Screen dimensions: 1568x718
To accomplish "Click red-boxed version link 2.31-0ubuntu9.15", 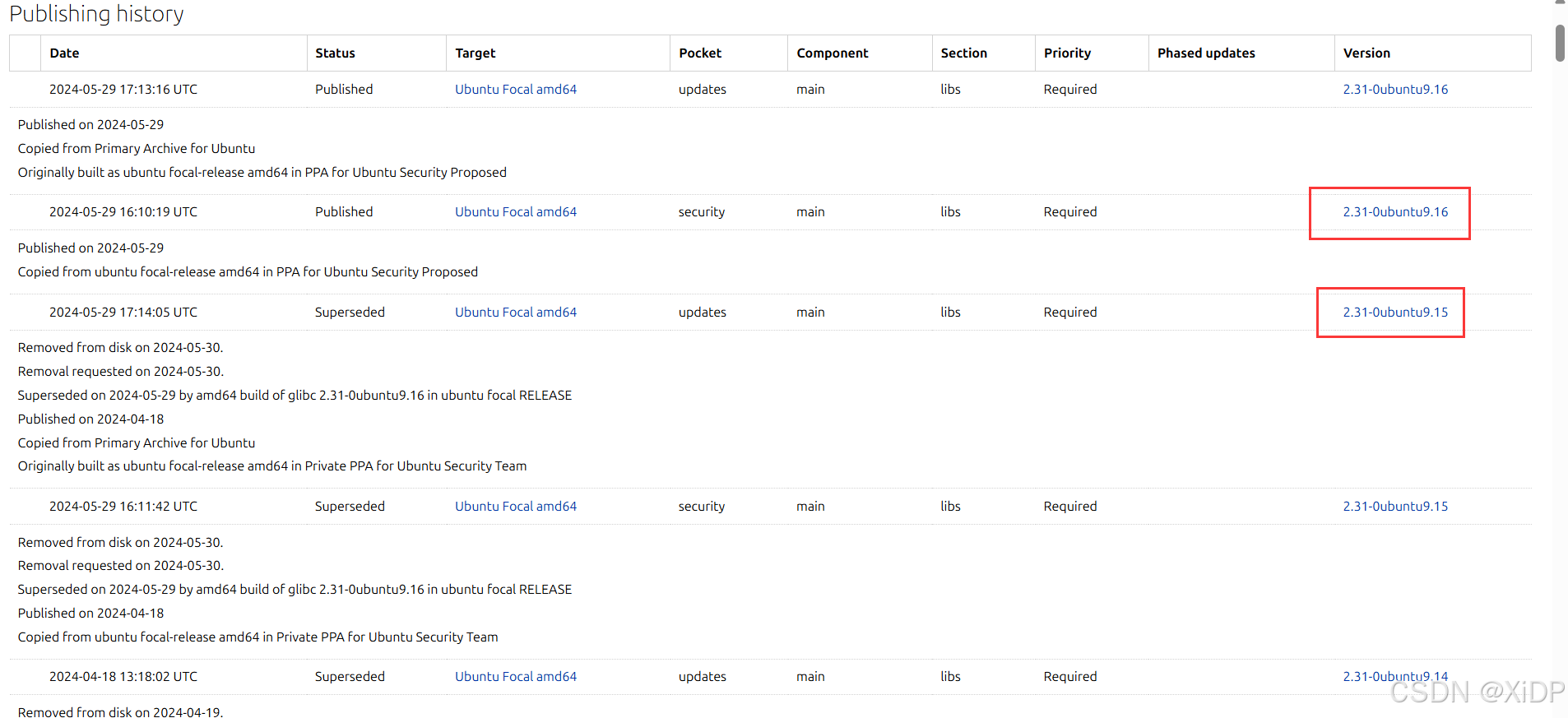I will (1394, 312).
